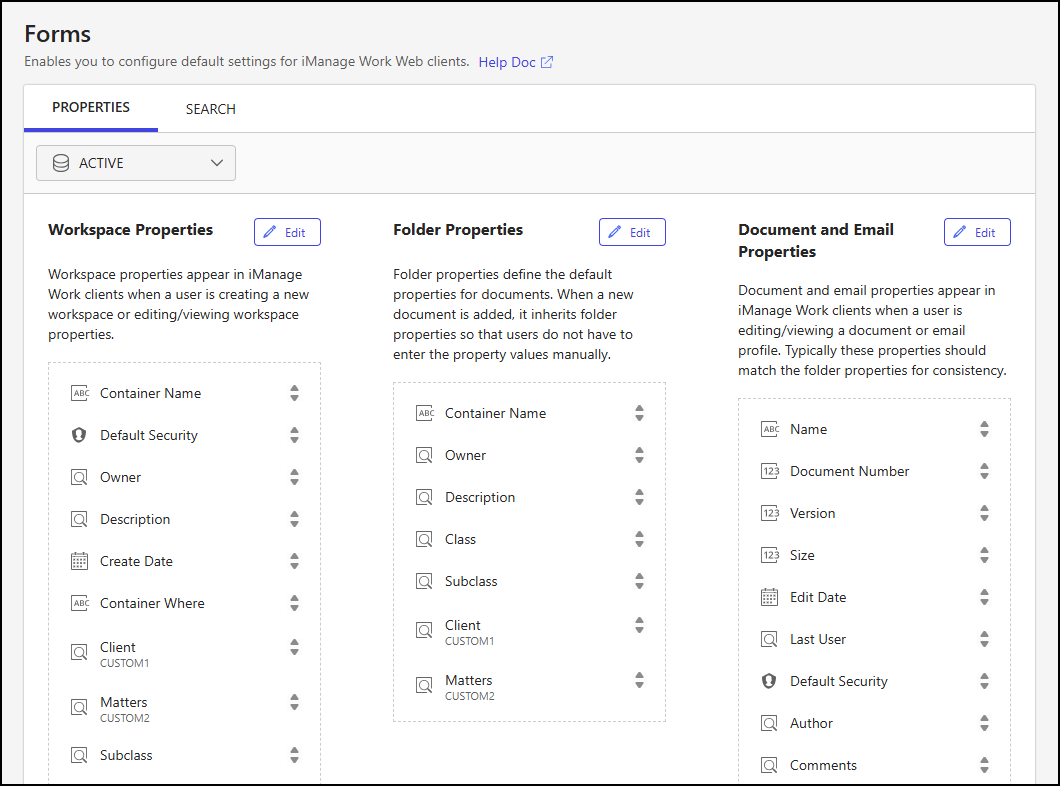Select the PROPERTIES tab

click(x=90, y=106)
